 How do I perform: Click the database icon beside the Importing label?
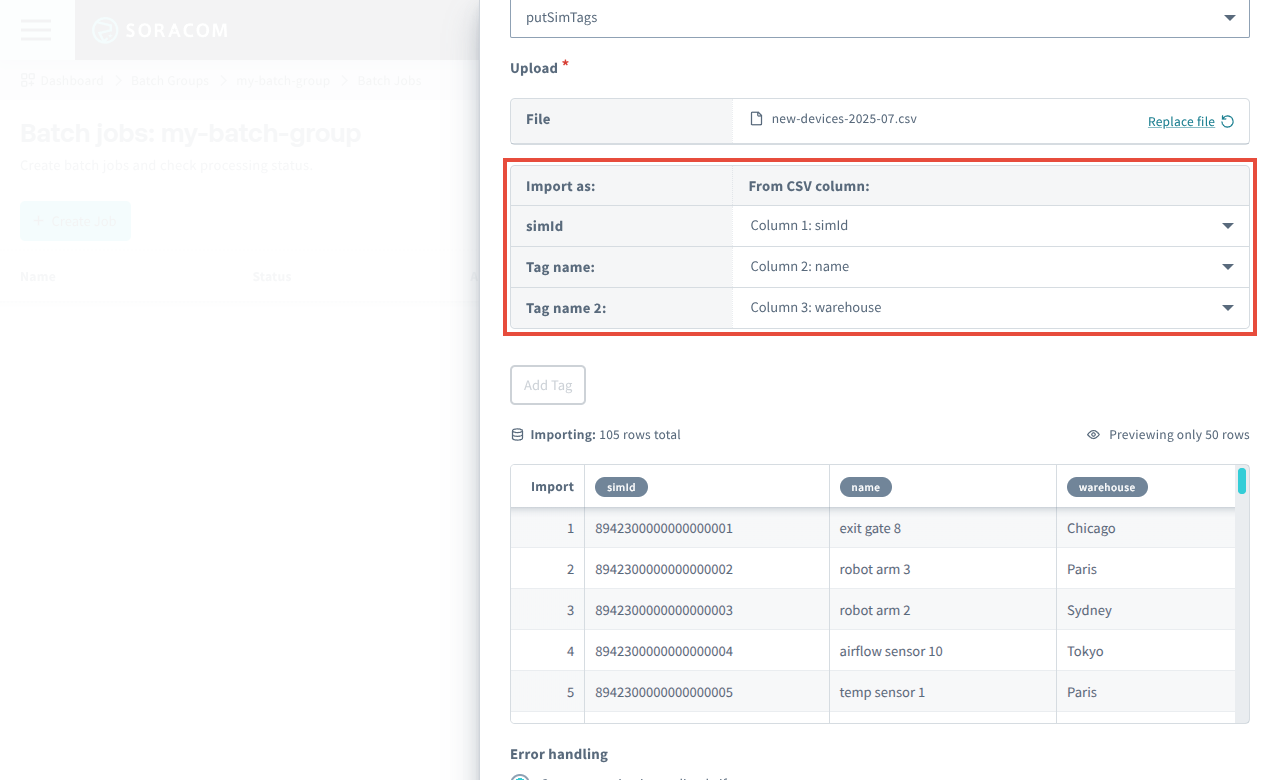(x=516, y=434)
